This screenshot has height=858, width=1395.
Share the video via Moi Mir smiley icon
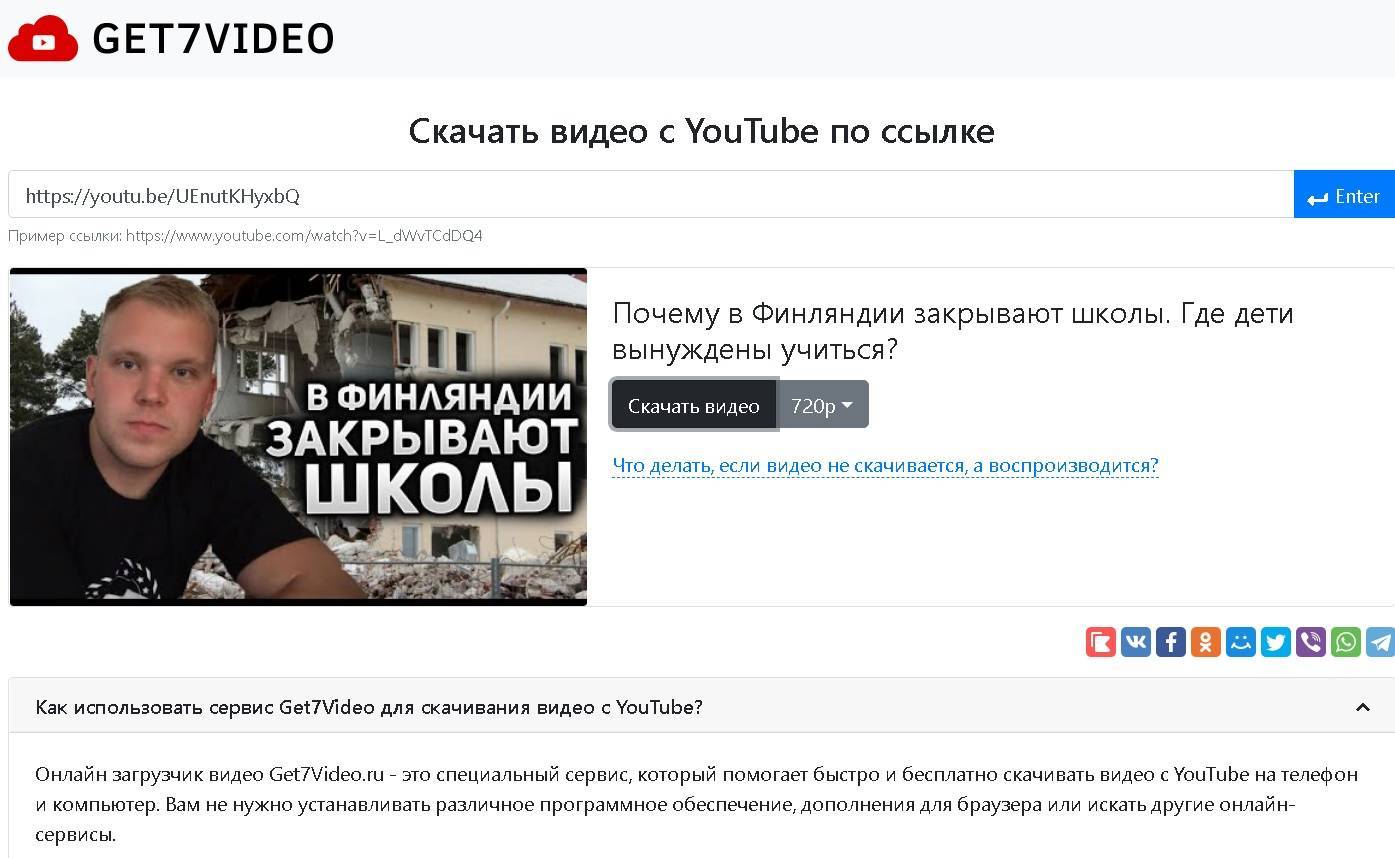coord(1241,642)
